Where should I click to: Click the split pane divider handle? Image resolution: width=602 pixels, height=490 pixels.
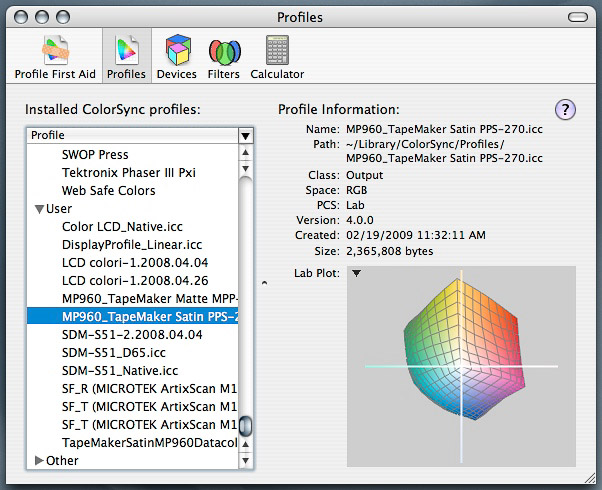(264, 283)
